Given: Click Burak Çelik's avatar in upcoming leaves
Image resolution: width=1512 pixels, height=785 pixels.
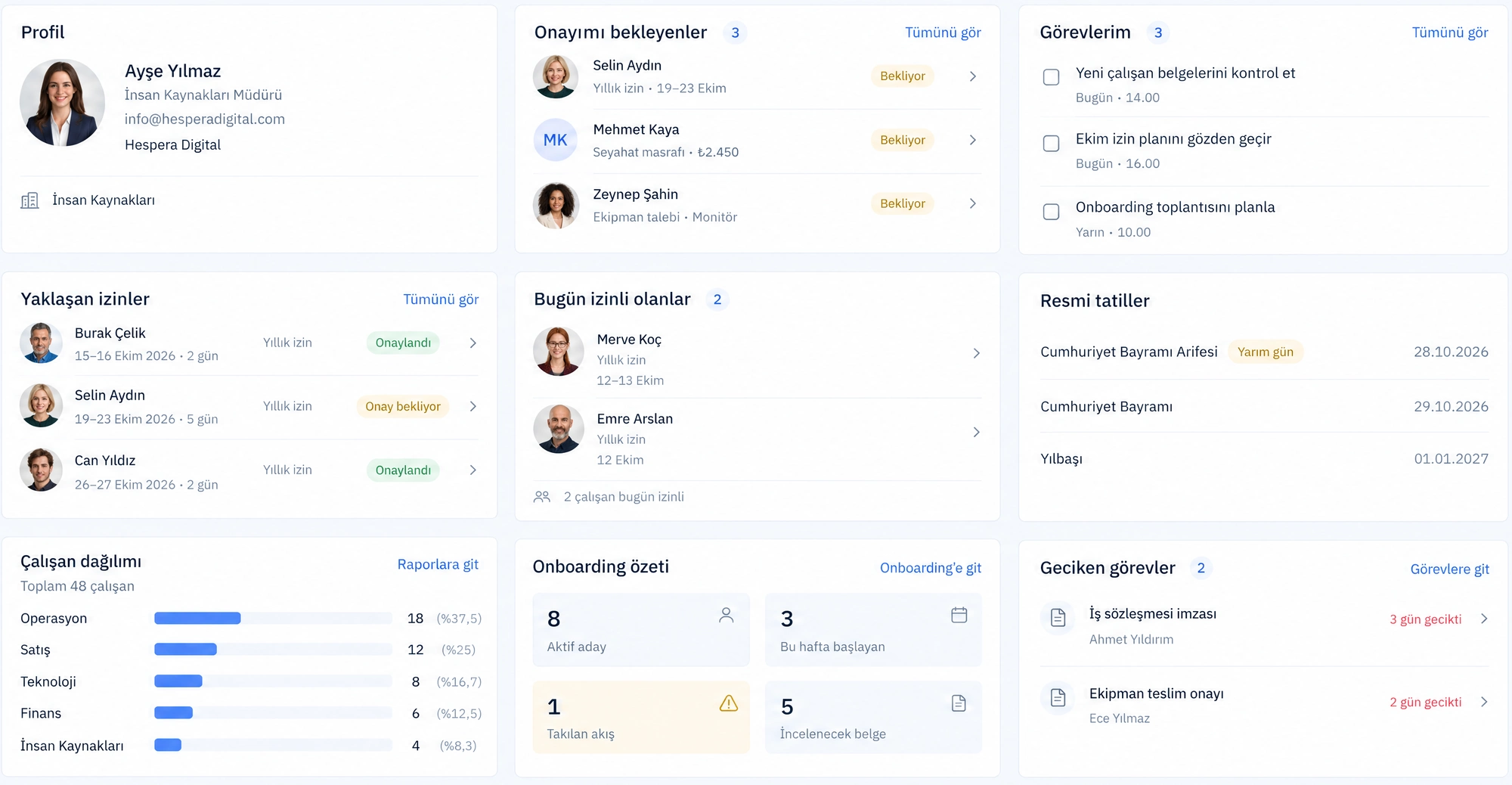Looking at the screenshot, I should click(41, 343).
